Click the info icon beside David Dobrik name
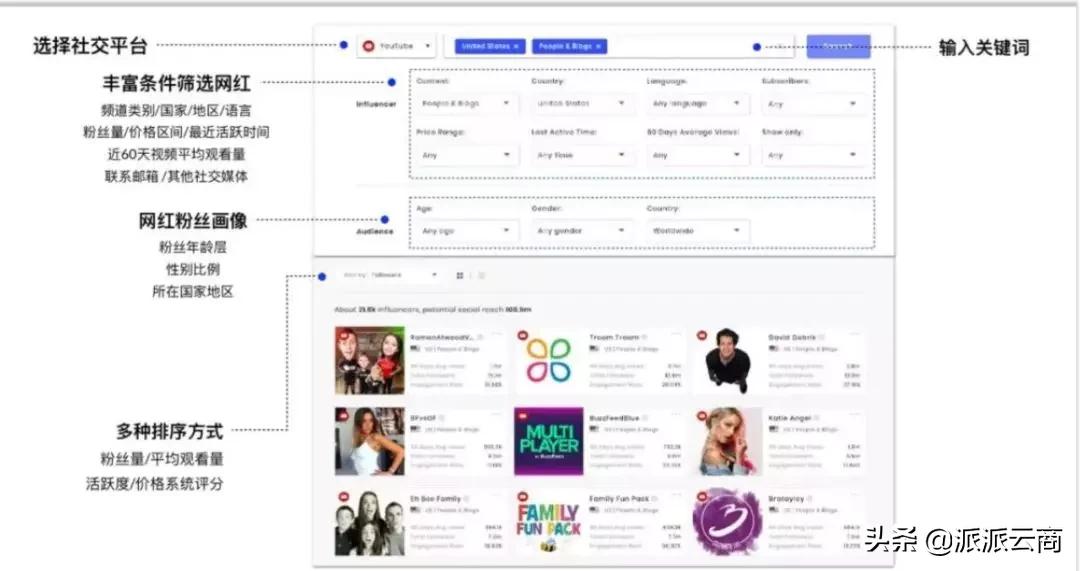Image resolution: width=1080 pixels, height=571 pixels. (822, 338)
